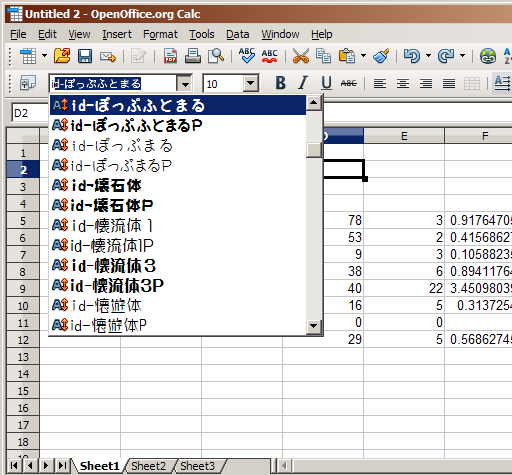Open the font size dropdown arrow
Viewport: 512px width, 475px height.
[251, 83]
